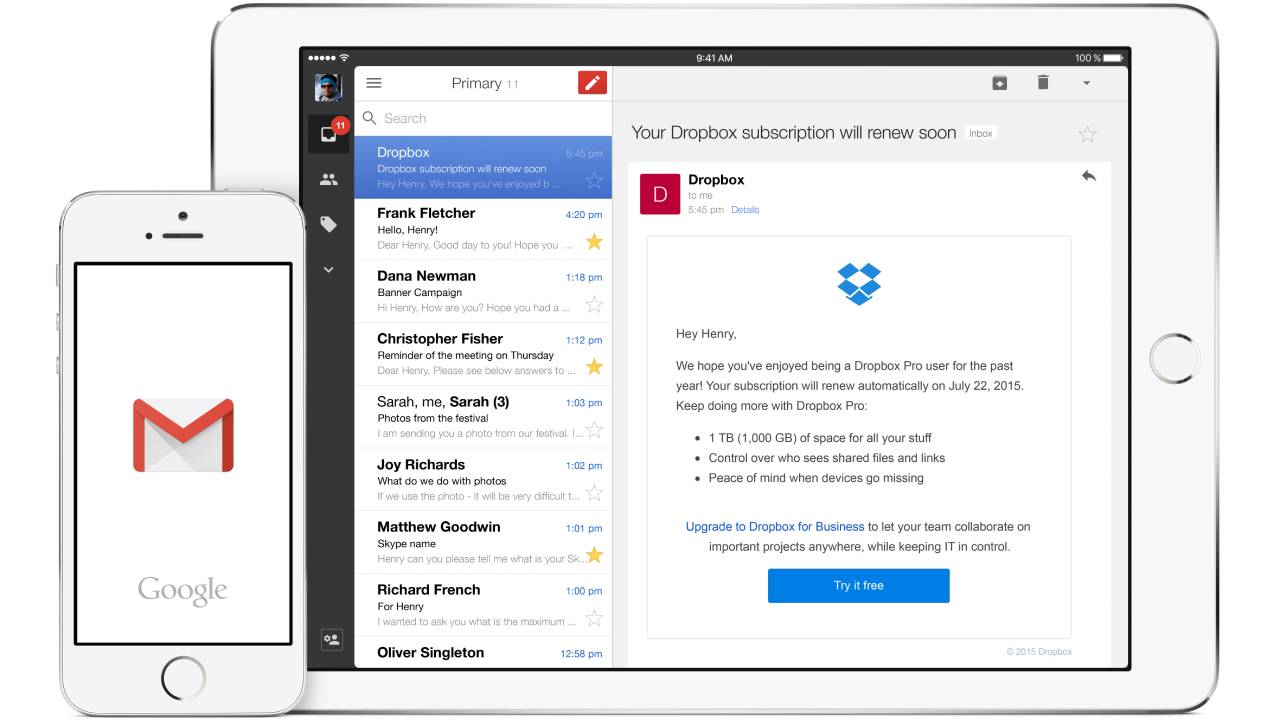
Task: Delete the open email with trash icon
Action: coord(1043,83)
